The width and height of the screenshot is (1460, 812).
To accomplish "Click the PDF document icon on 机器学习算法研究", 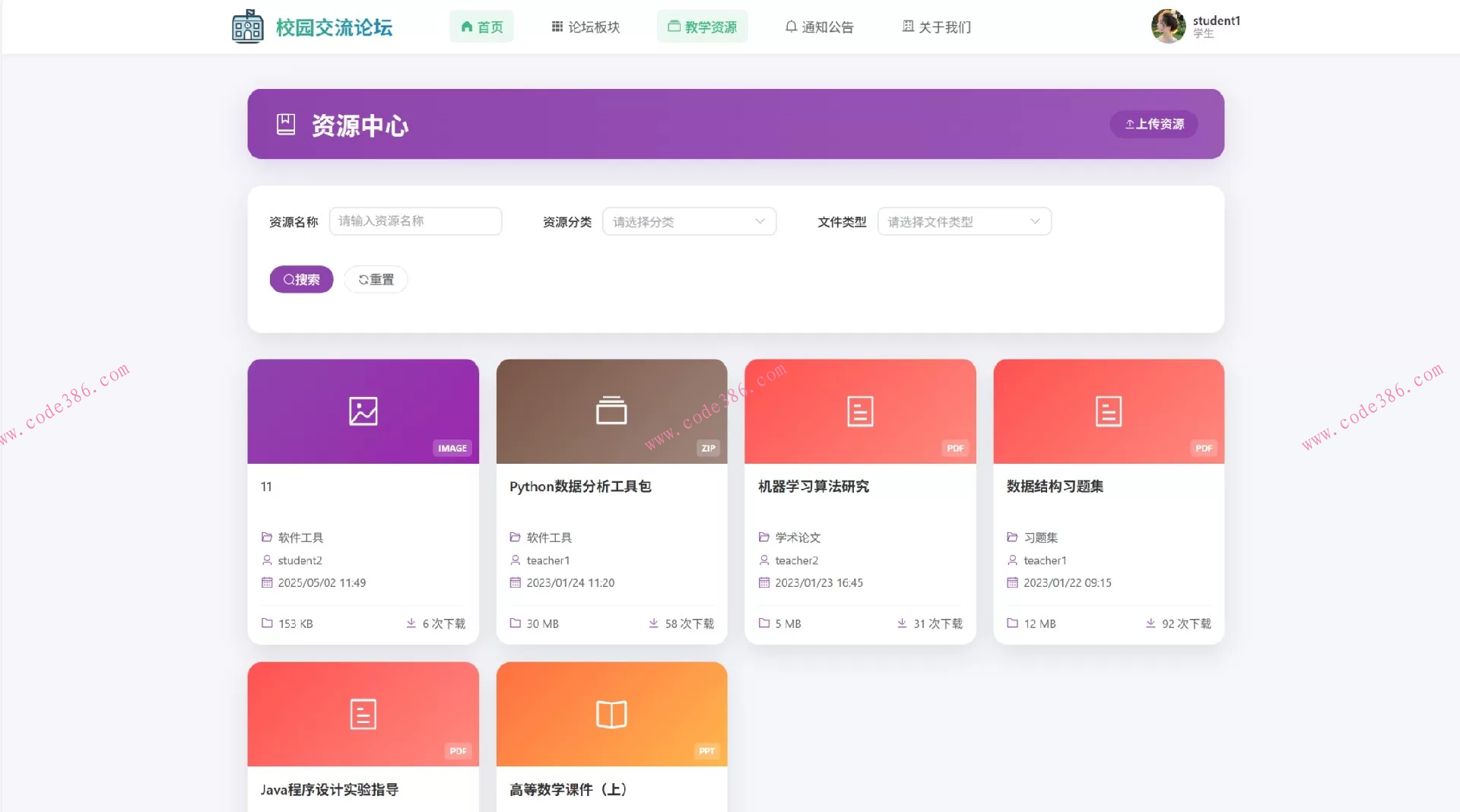I will pyautogui.click(x=859, y=411).
